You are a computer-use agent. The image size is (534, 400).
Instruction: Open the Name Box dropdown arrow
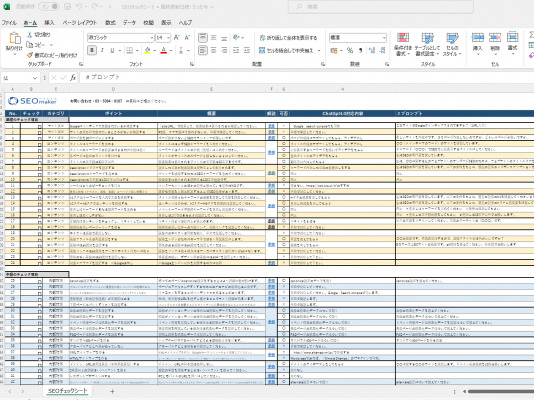(34, 78)
